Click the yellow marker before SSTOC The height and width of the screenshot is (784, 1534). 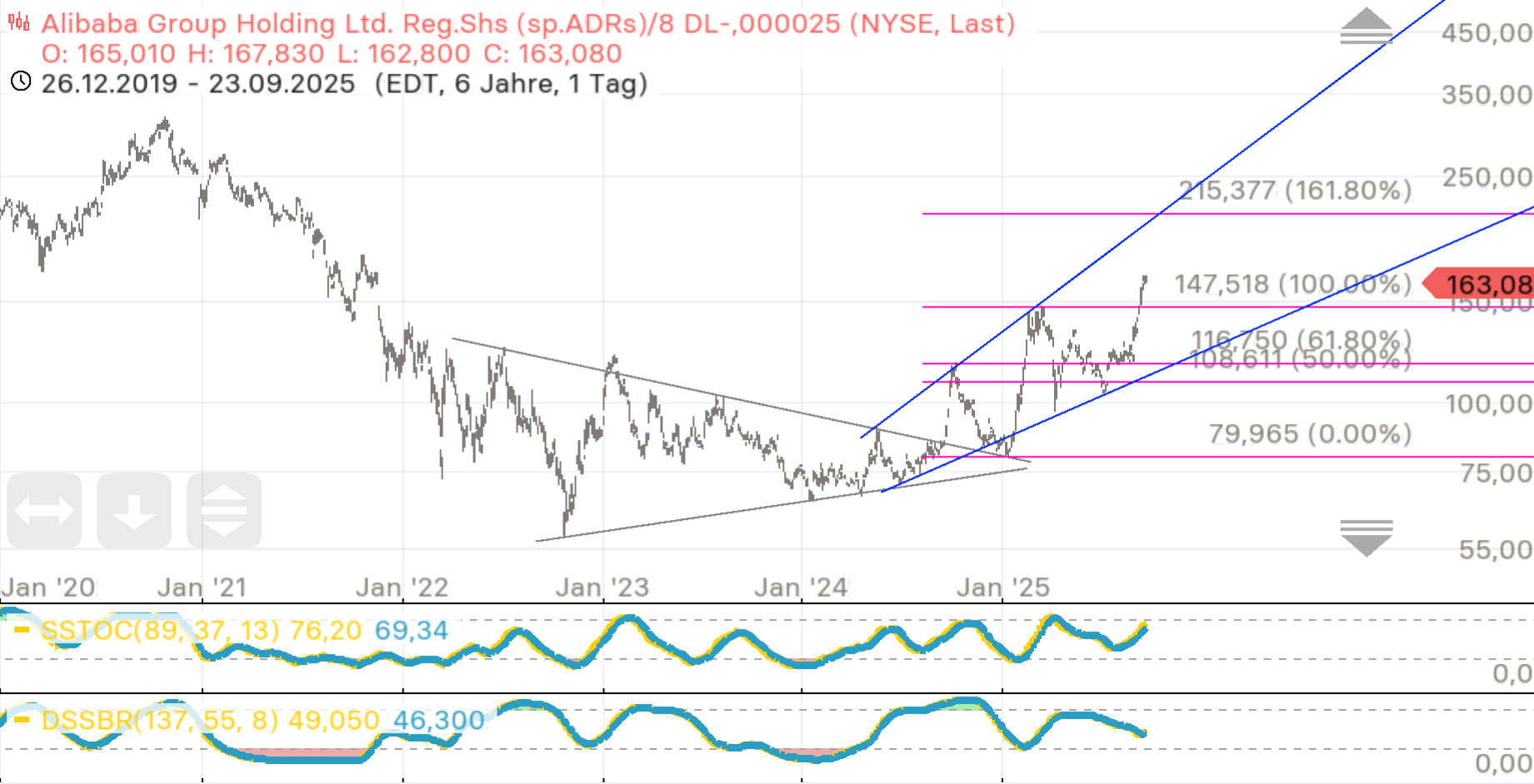22,630
